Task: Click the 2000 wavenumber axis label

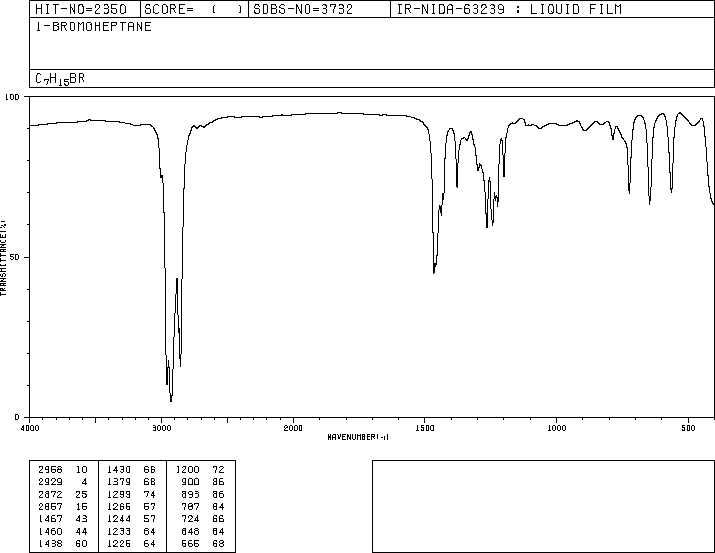Action: click(x=293, y=428)
